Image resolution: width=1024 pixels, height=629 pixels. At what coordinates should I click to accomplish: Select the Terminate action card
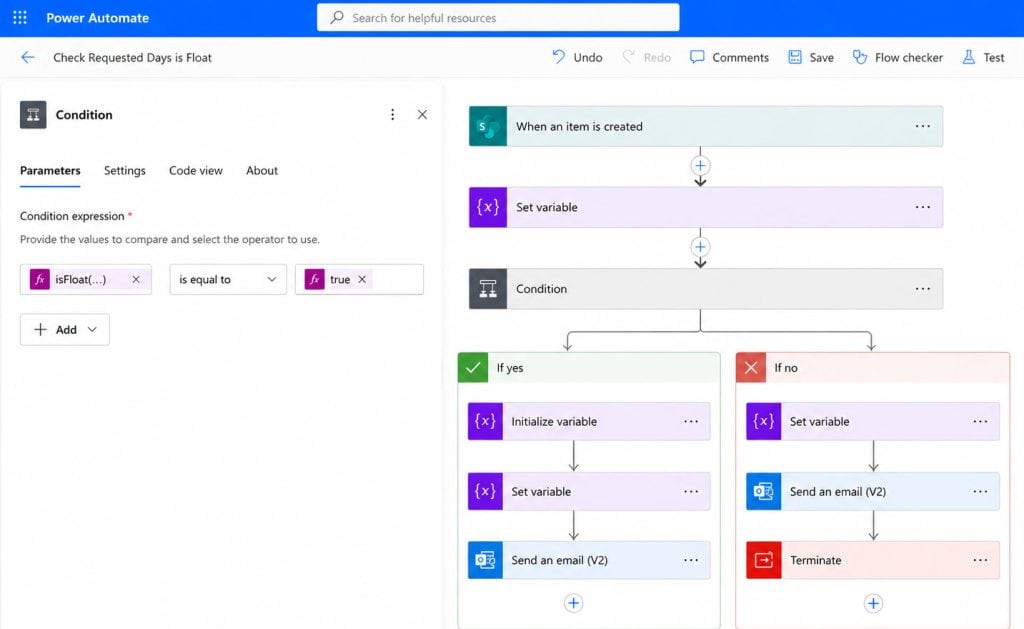pyautogui.click(x=873, y=560)
